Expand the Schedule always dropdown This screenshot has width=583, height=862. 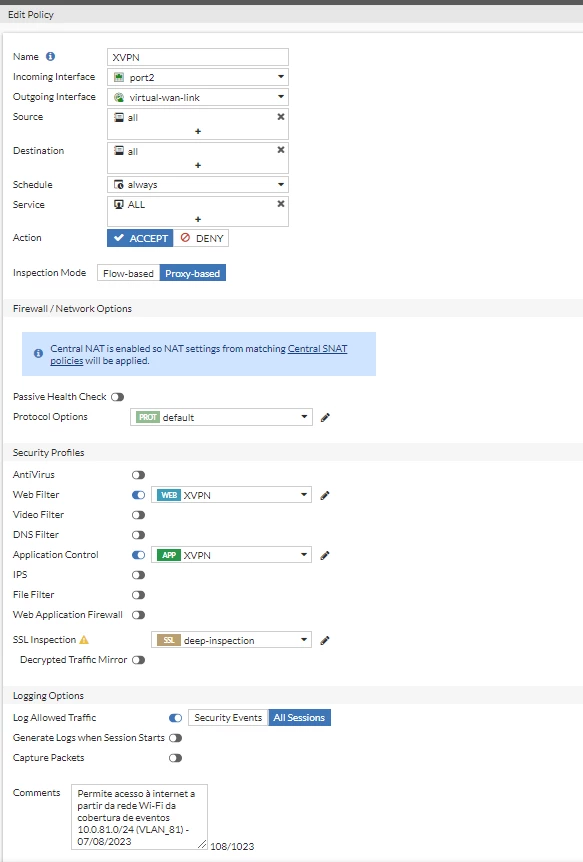coord(198,185)
